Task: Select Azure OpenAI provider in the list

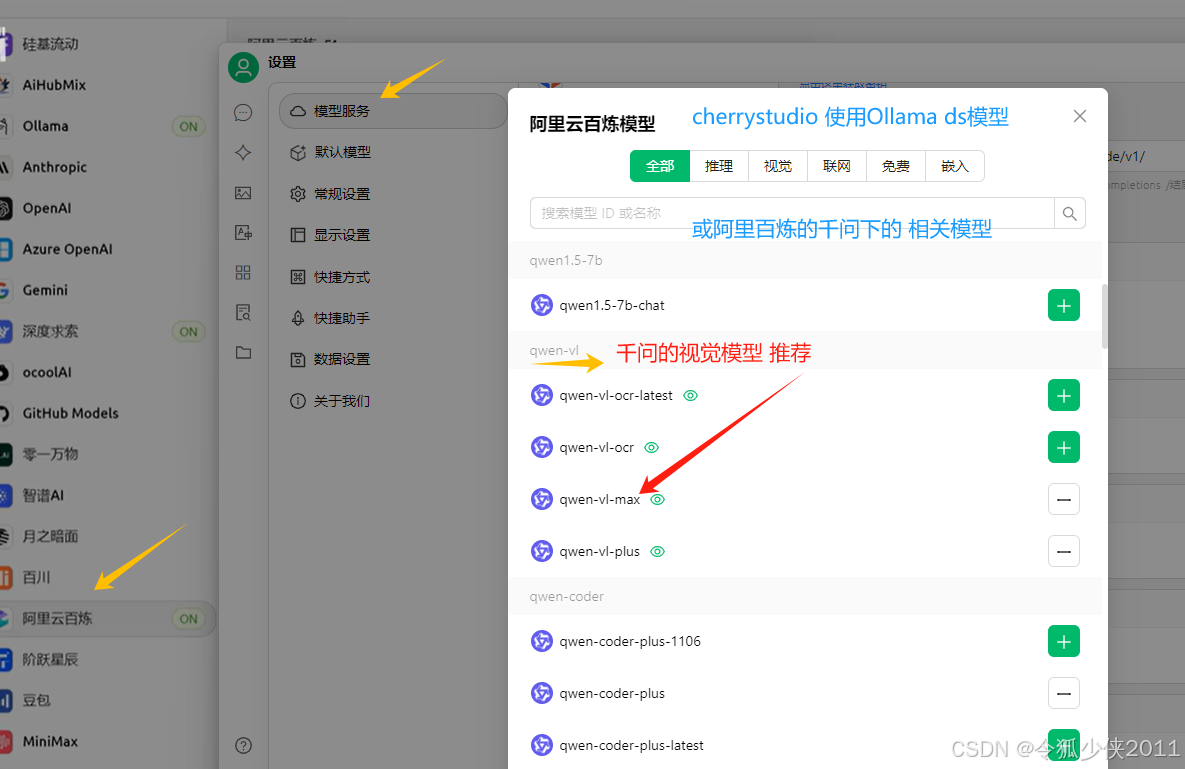Action: coord(107,249)
